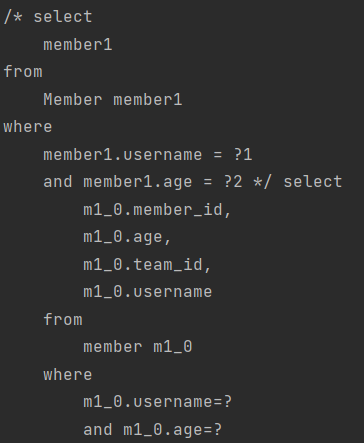Click the indented 'from' keyword
This screenshot has width=364, height=443.
tap(63, 319)
